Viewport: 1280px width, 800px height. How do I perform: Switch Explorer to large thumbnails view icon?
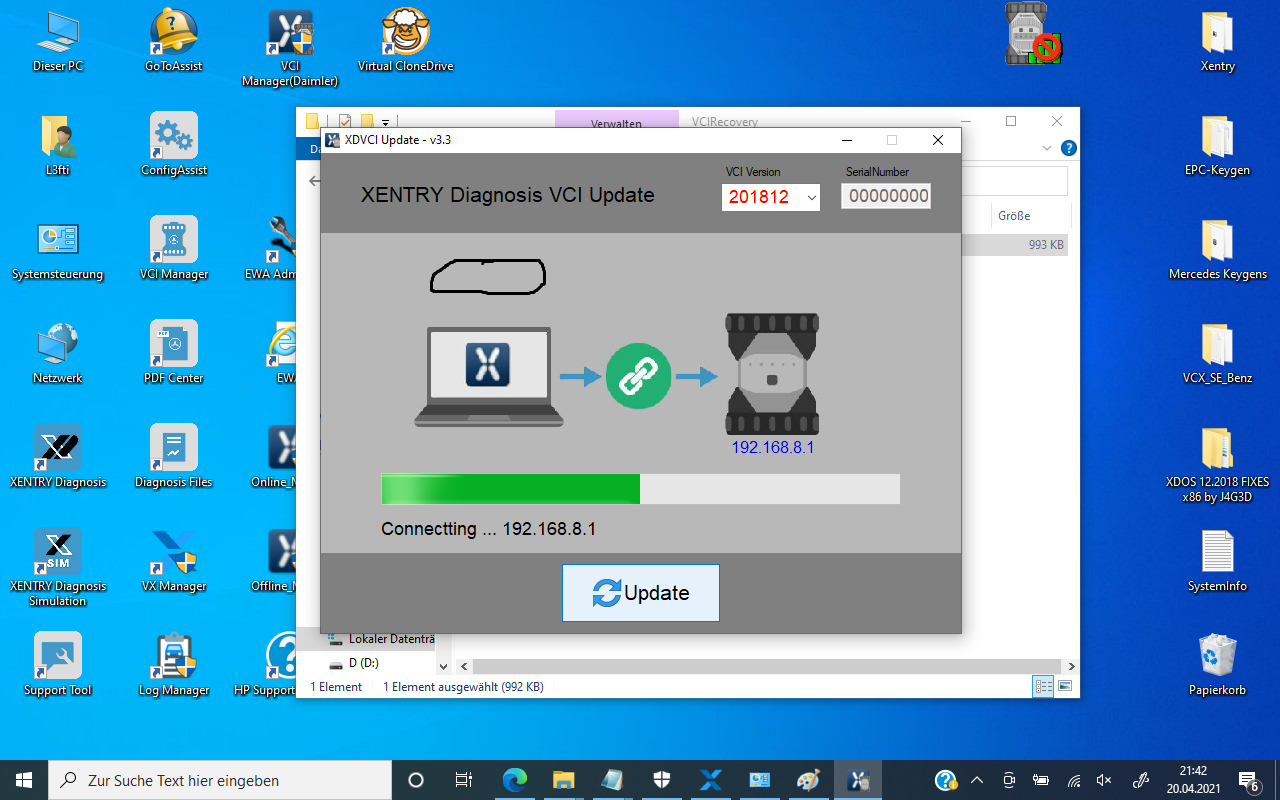(x=1064, y=686)
